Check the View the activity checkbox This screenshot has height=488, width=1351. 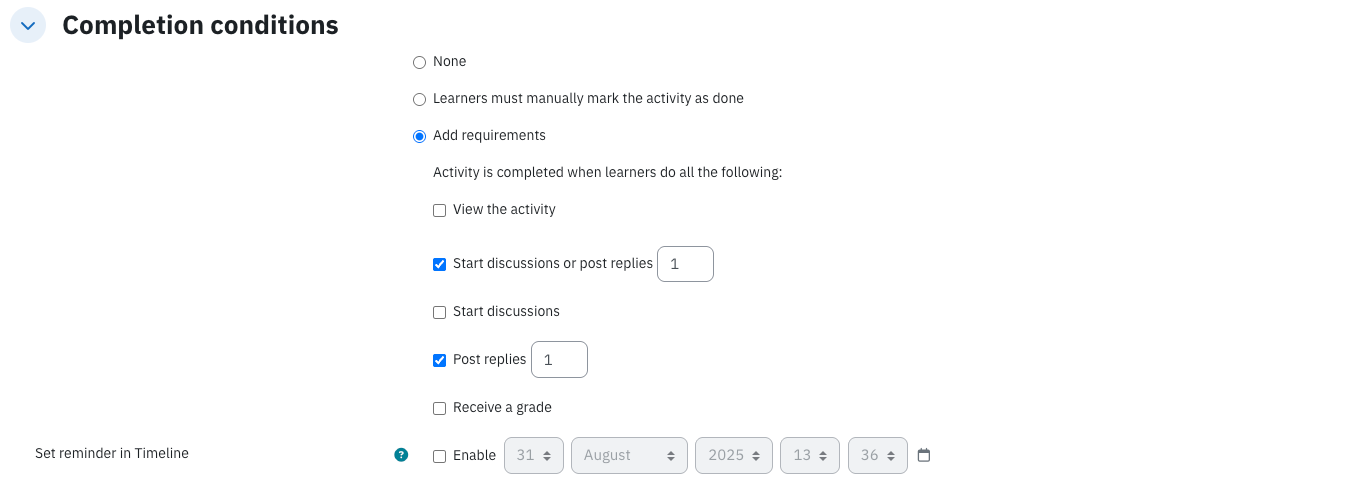(439, 210)
